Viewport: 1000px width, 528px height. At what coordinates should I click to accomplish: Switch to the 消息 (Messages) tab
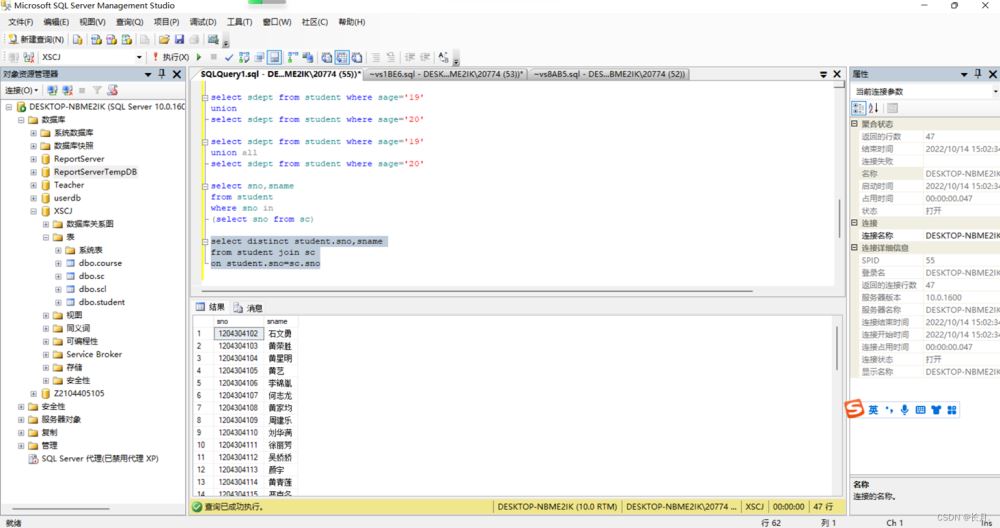pos(248,308)
